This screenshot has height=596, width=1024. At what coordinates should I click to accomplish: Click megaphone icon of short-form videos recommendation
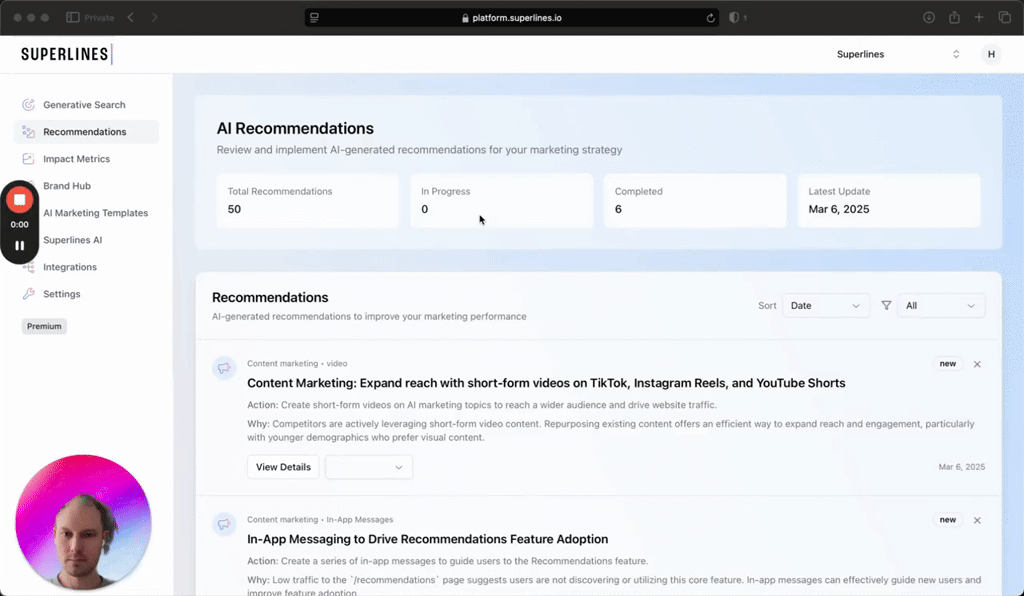point(224,368)
